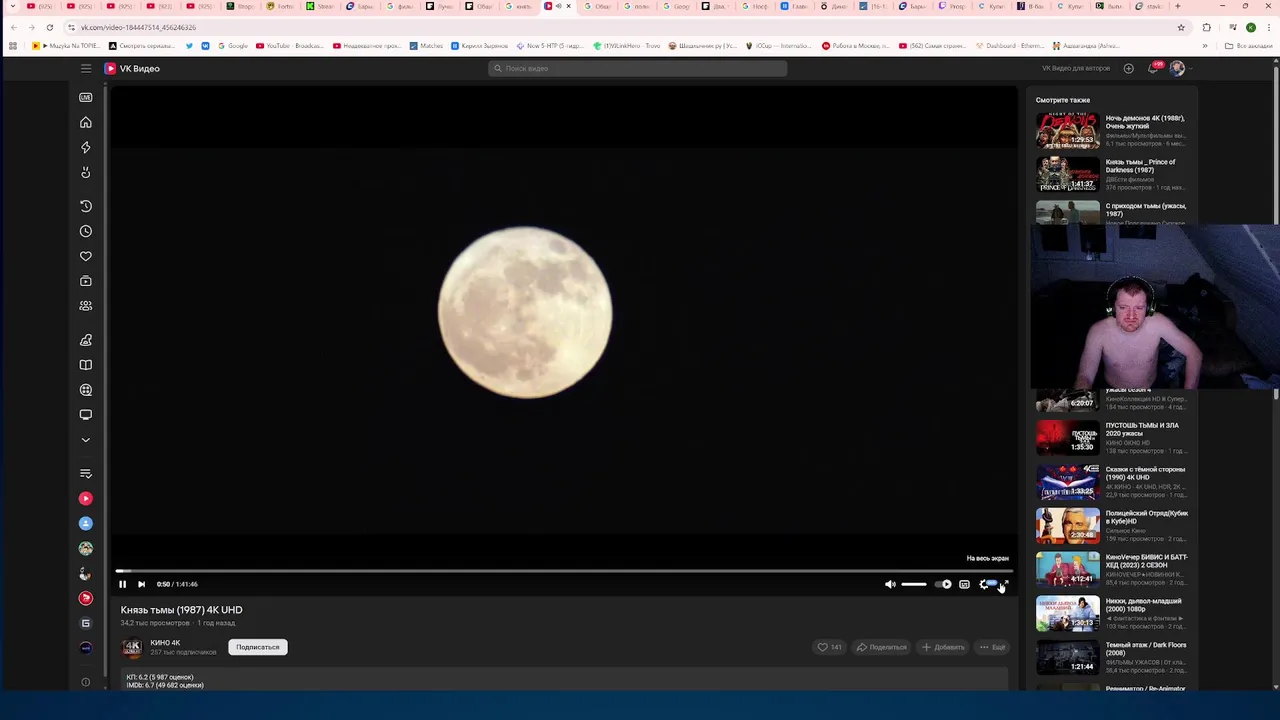Click the VK Видео logo

tap(132, 68)
